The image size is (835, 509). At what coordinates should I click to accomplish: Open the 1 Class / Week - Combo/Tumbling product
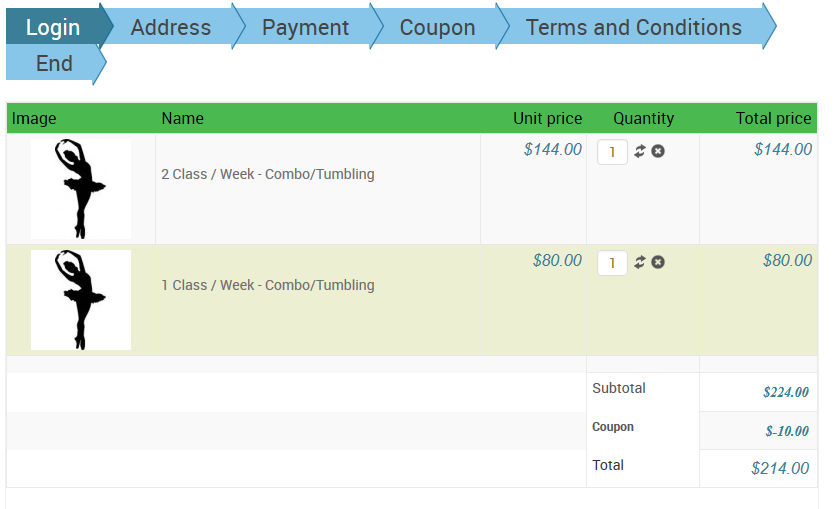(268, 285)
